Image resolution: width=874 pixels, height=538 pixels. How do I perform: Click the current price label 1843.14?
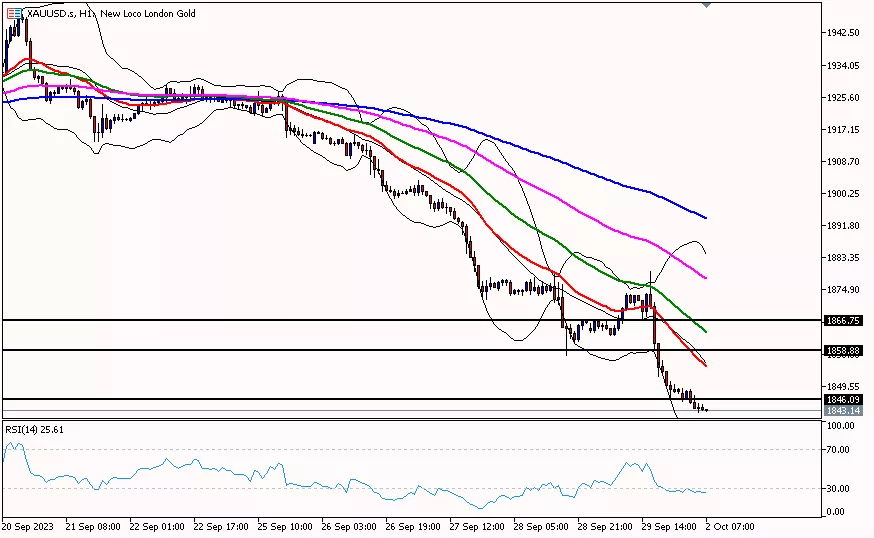click(x=843, y=410)
